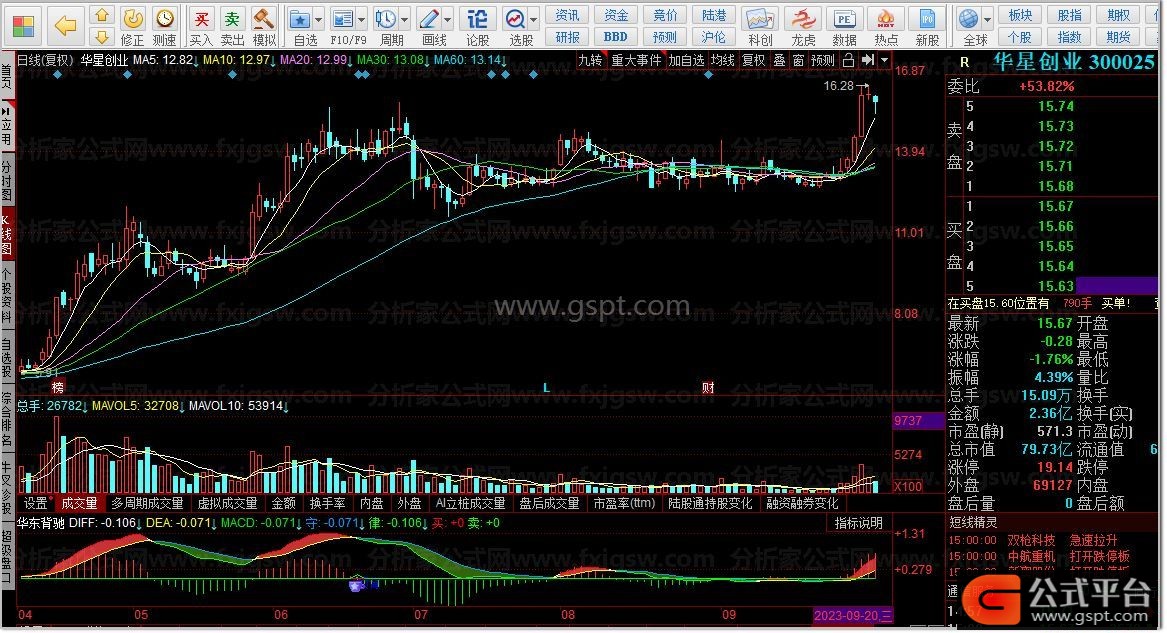Toggle 复权 price adjustment on chart
1167x633 pixels.
pos(754,60)
